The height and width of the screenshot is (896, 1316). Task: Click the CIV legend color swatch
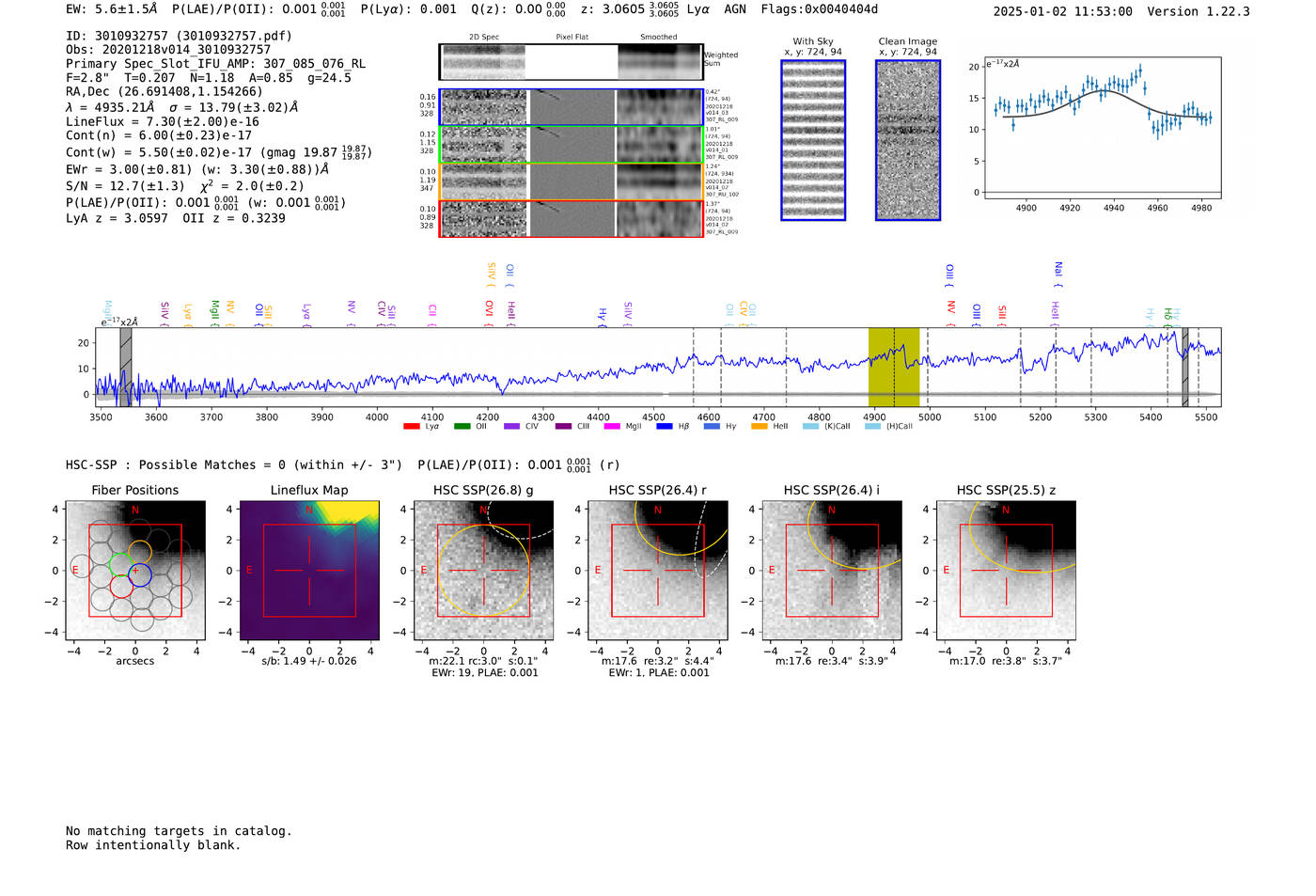click(512, 426)
